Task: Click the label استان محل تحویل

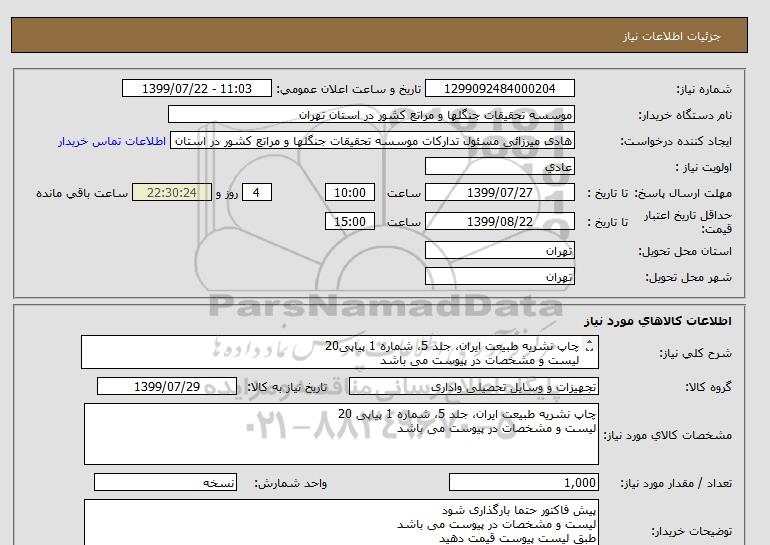Action: pos(685,251)
